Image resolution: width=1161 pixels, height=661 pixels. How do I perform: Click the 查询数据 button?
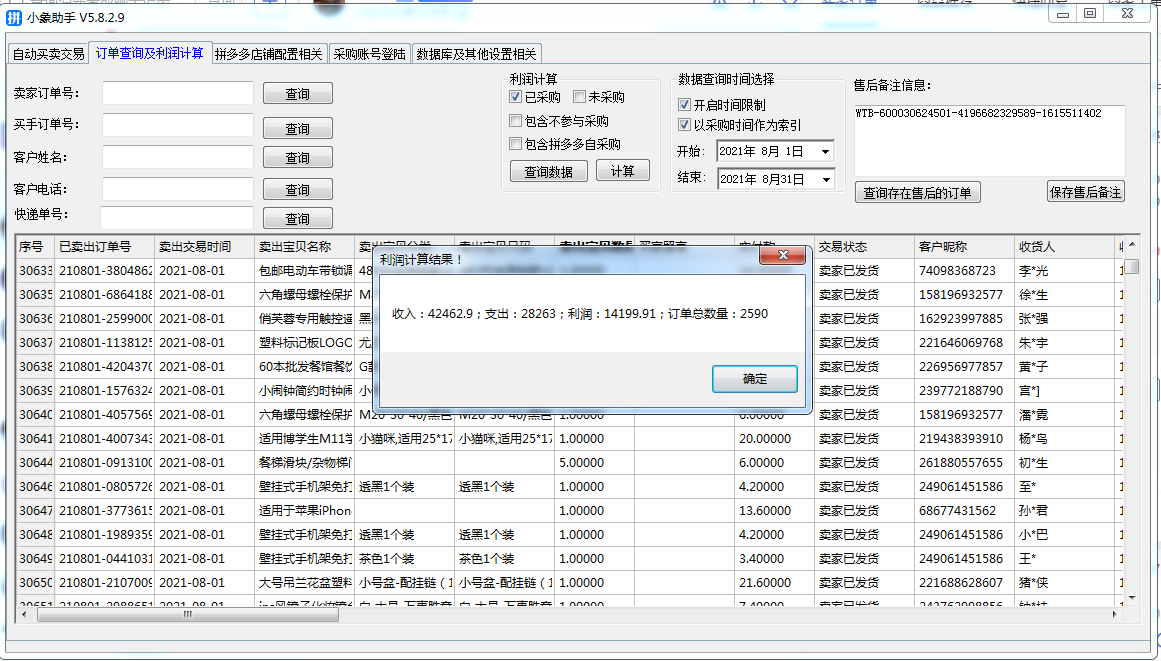[548, 171]
